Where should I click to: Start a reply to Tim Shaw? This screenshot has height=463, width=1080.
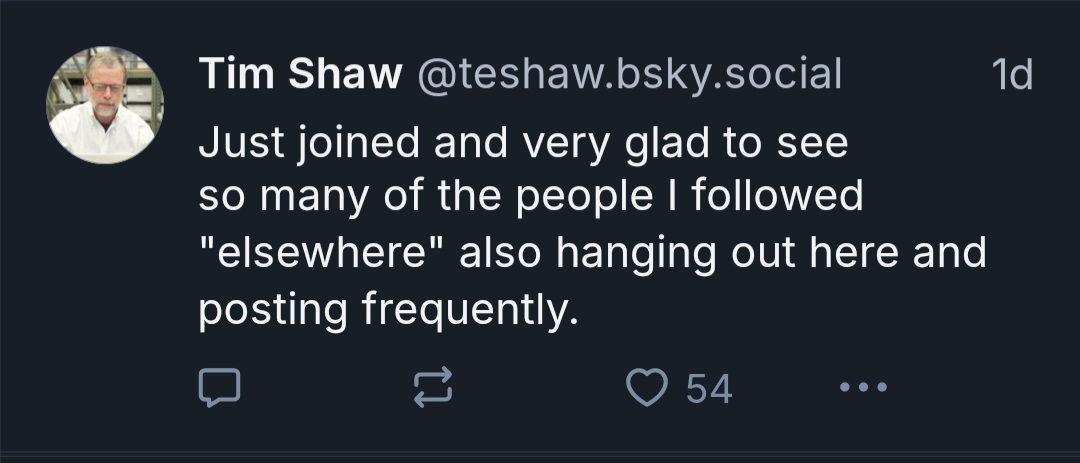219,387
